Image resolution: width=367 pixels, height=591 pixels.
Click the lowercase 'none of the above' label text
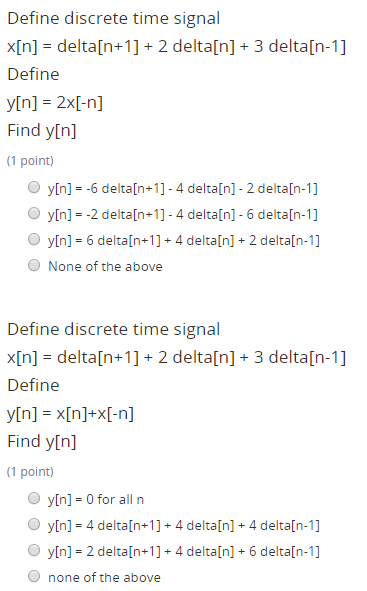tap(104, 577)
